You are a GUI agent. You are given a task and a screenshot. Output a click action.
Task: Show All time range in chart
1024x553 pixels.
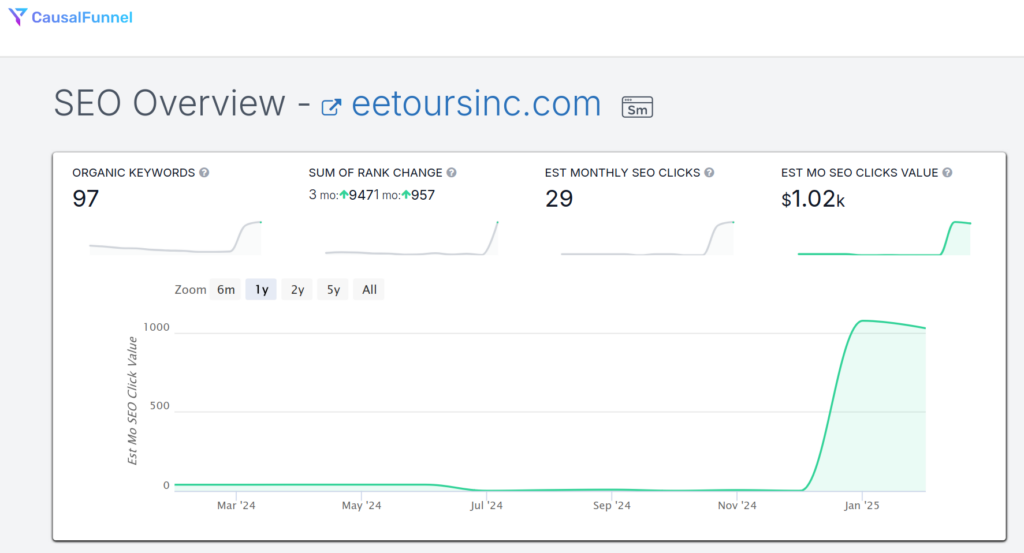pyautogui.click(x=369, y=289)
